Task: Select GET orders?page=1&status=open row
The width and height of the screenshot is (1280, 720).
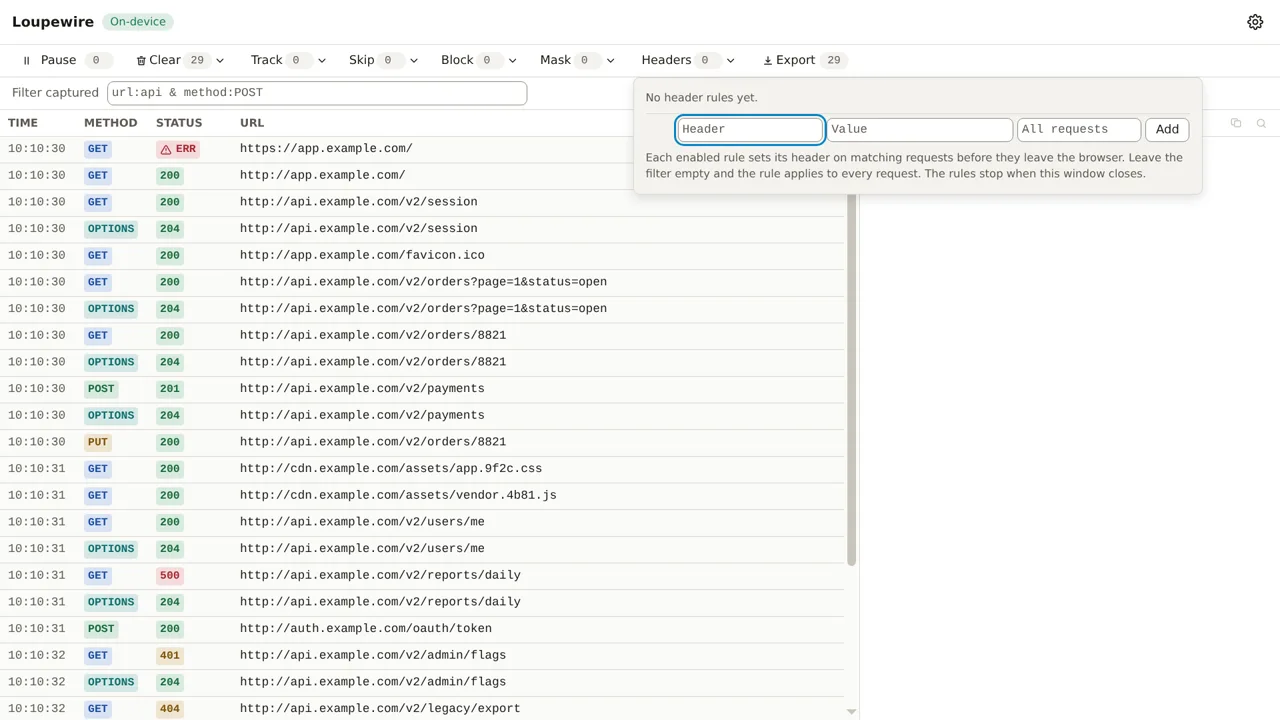Action: click(x=422, y=282)
